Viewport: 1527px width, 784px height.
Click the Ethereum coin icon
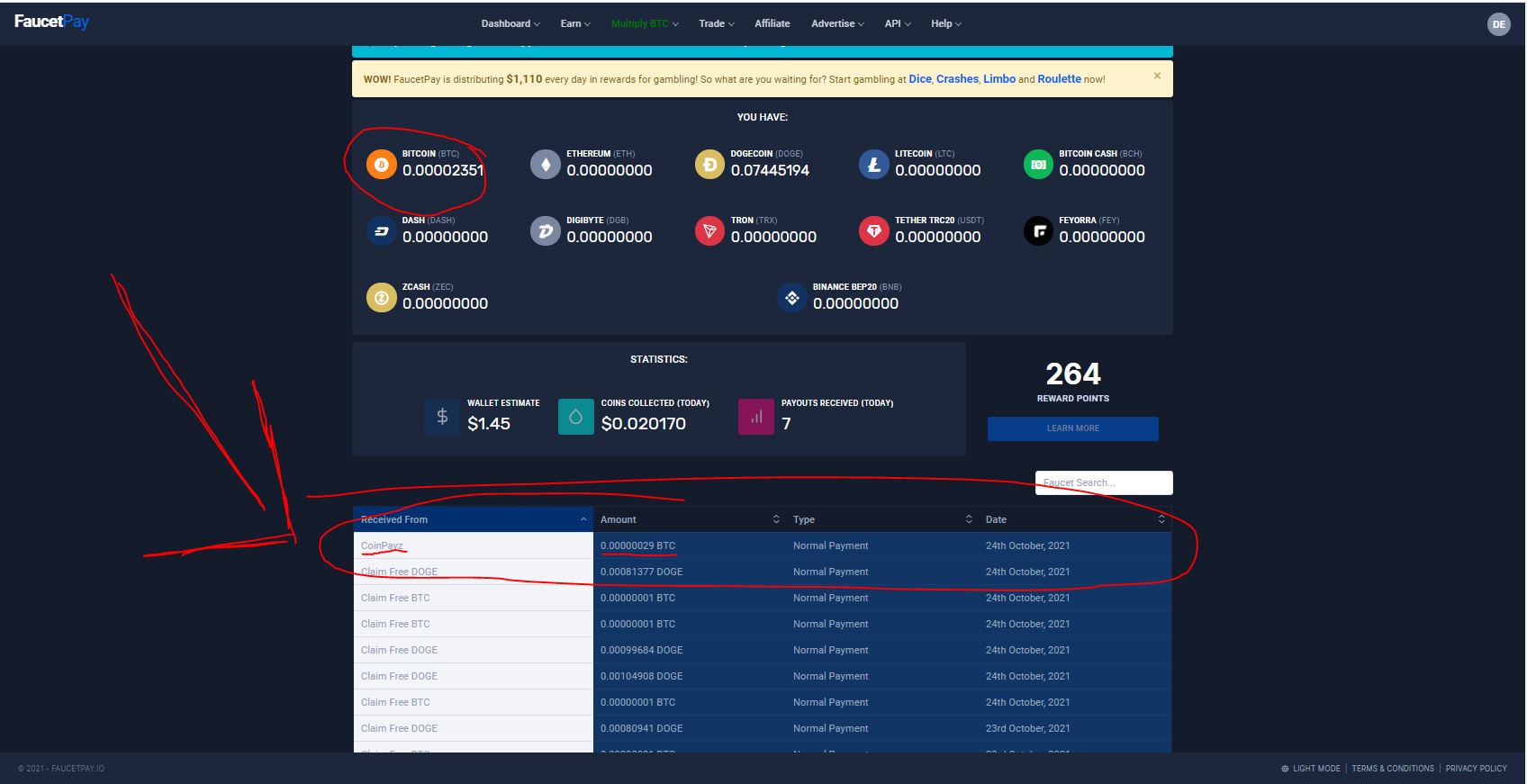(x=546, y=165)
